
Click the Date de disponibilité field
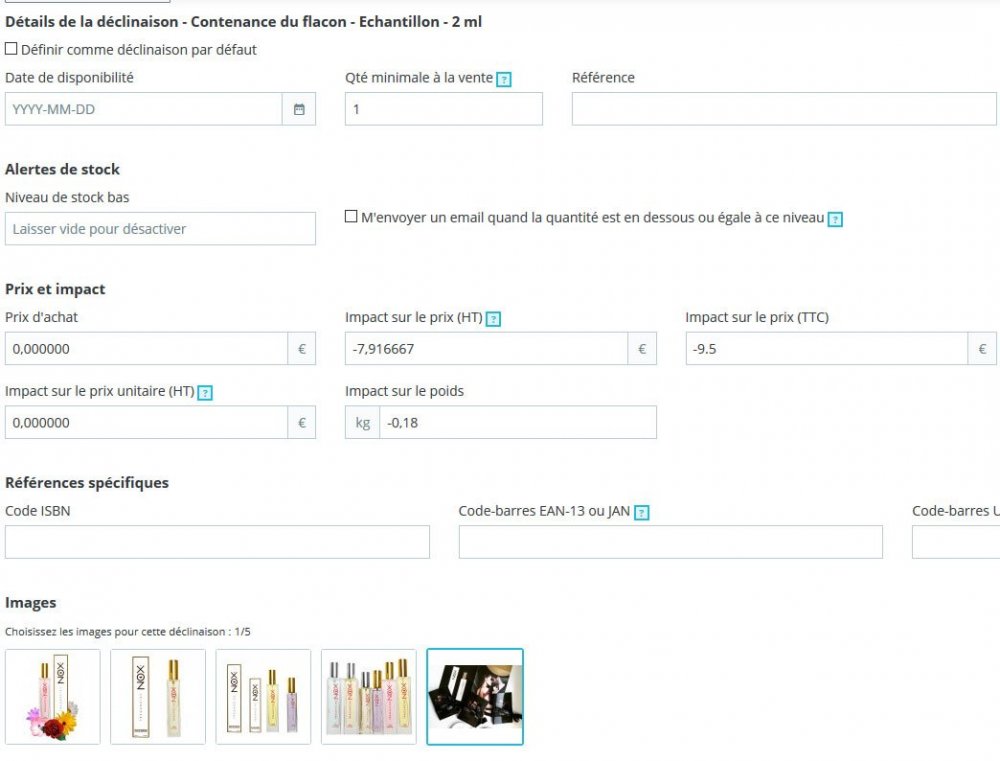coord(143,109)
